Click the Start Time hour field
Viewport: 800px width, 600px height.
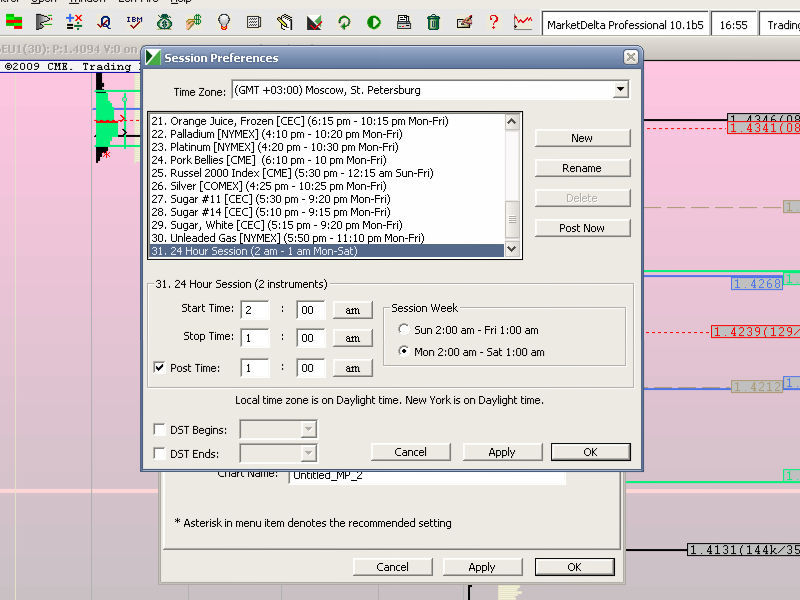point(255,311)
